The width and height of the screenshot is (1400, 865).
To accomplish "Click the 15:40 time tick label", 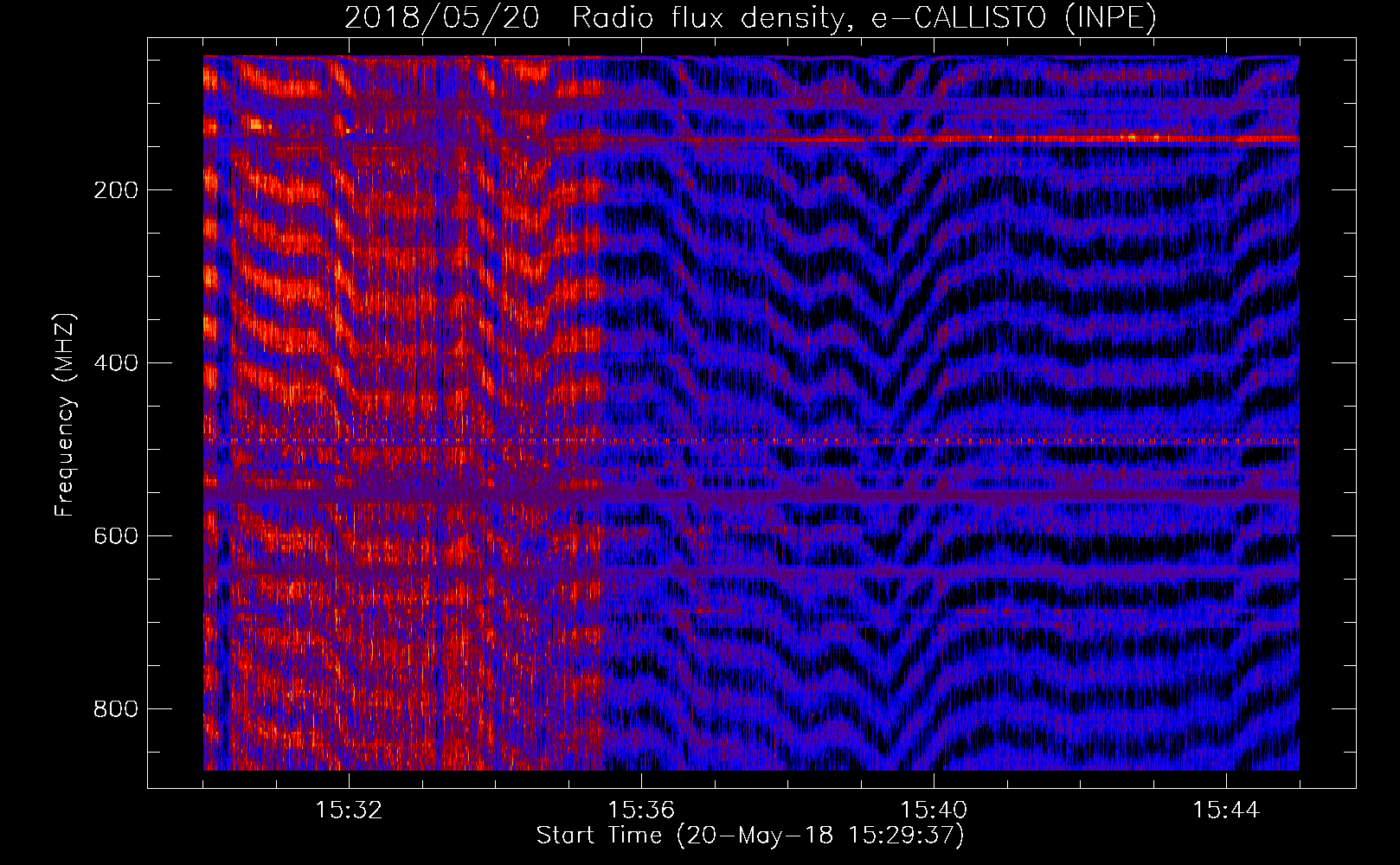I will coord(934,811).
